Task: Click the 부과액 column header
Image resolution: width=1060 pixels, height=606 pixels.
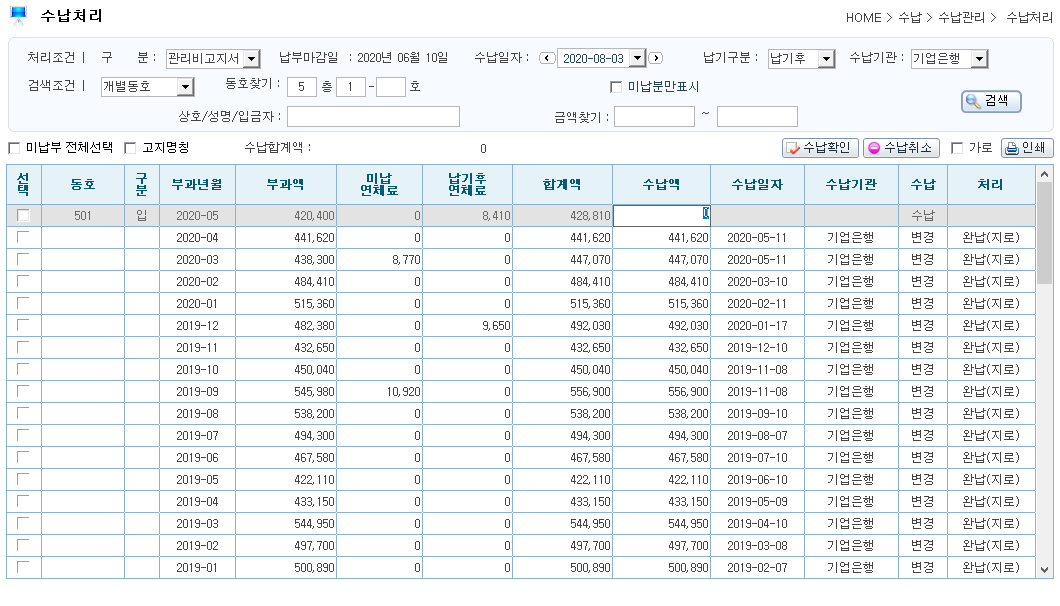Action: 285,184
